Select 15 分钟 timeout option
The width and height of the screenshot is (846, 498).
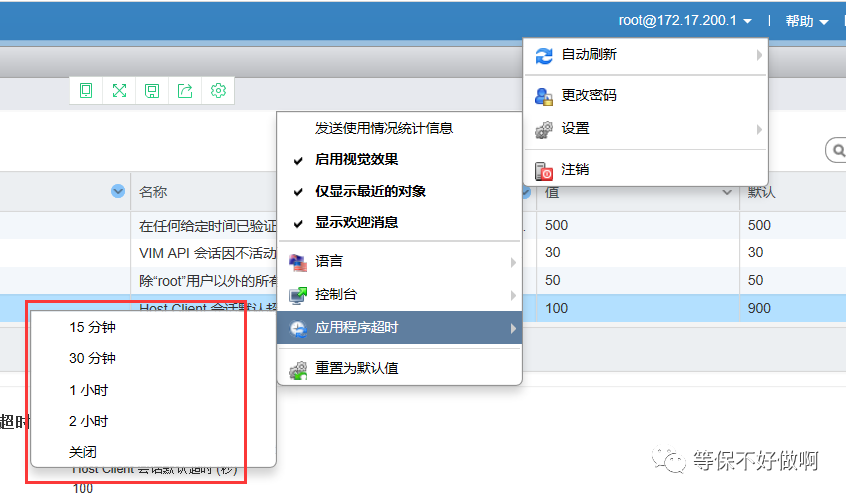pos(93,327)
